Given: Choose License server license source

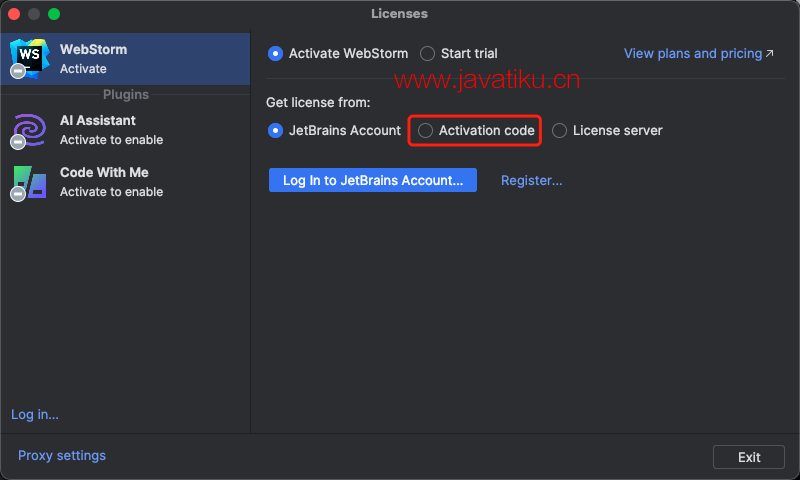Looking at the screenshot, I should click(x=559, y=131).
